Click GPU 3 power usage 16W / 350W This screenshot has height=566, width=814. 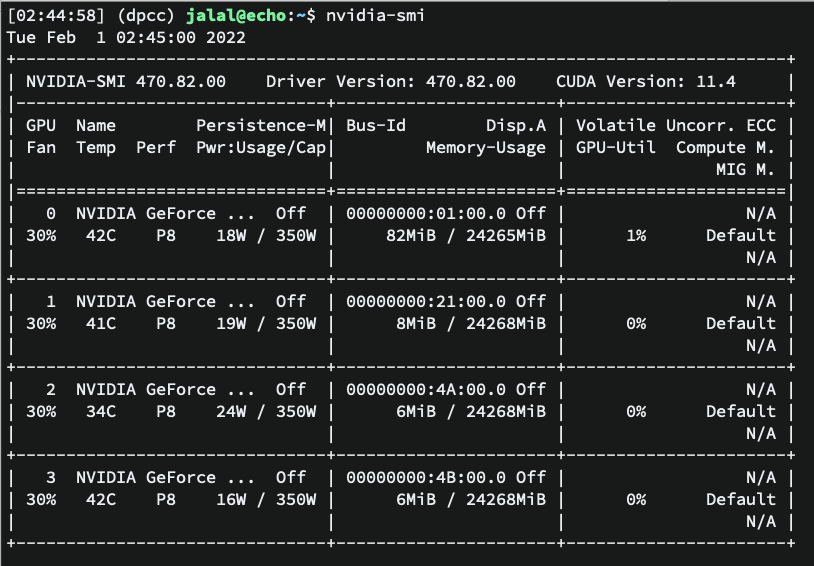pos(266,499)
